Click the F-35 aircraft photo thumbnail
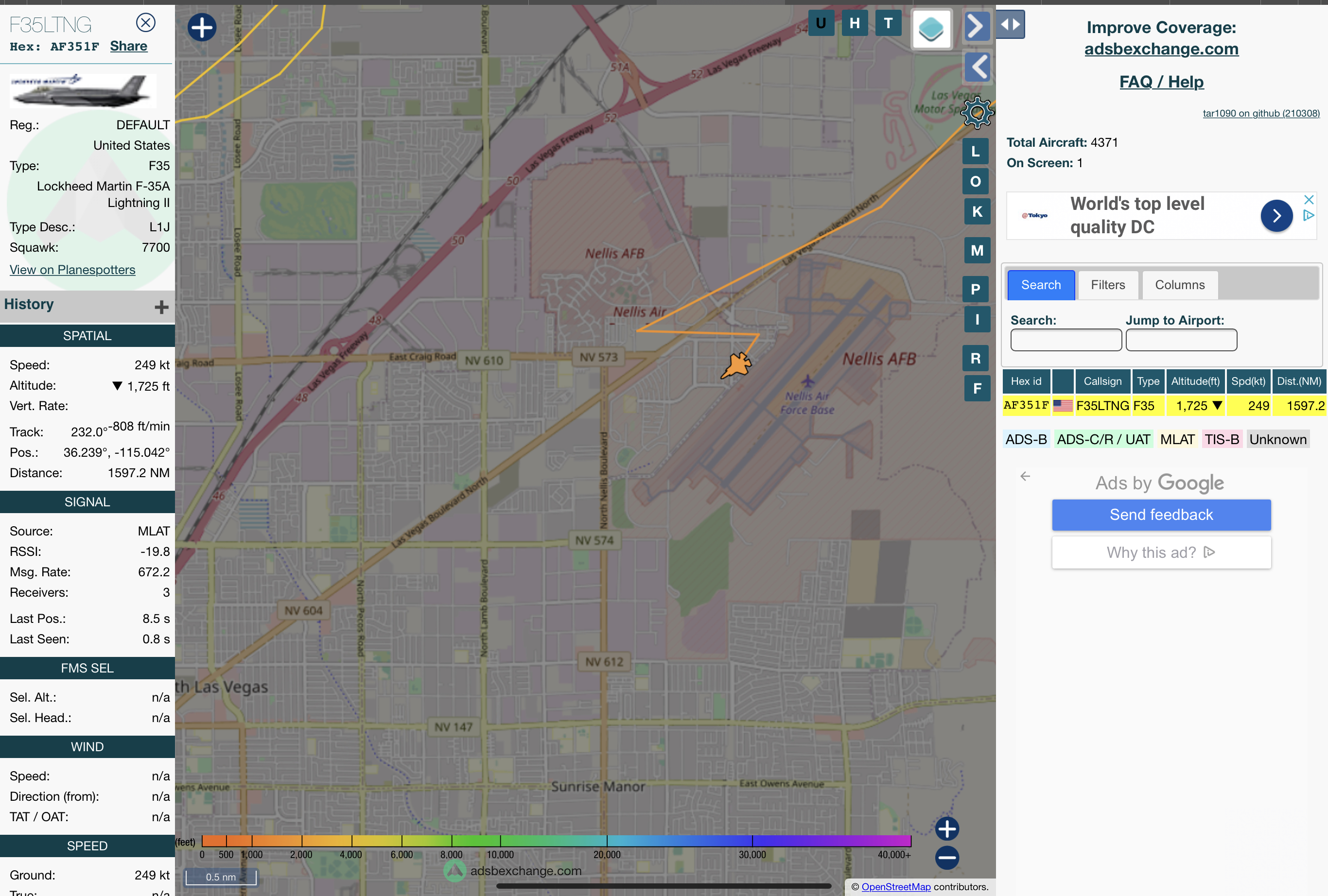Screen dimensions: 1328x896 click(x=83, y=91)
